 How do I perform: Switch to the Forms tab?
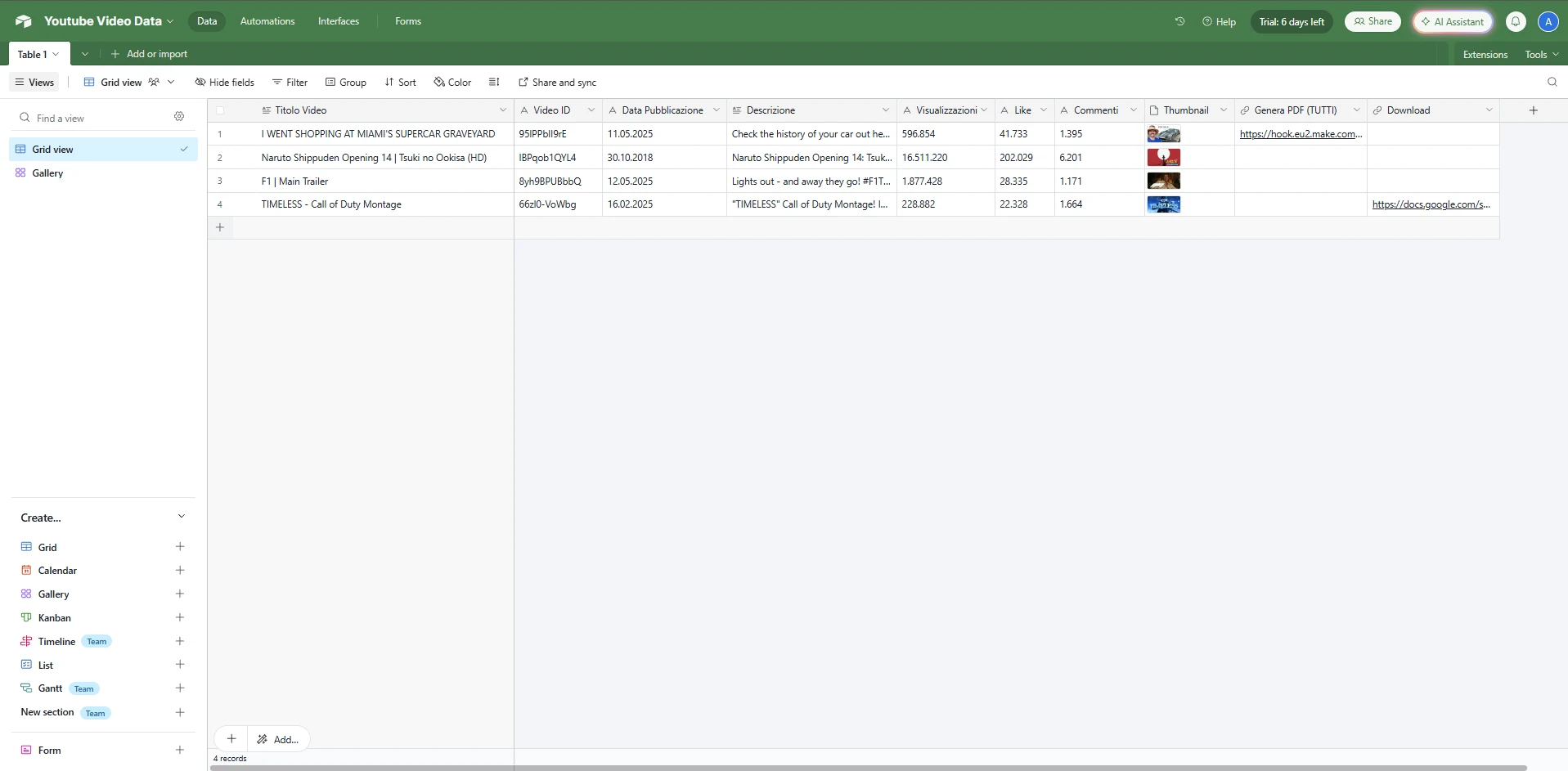point(408,21)
